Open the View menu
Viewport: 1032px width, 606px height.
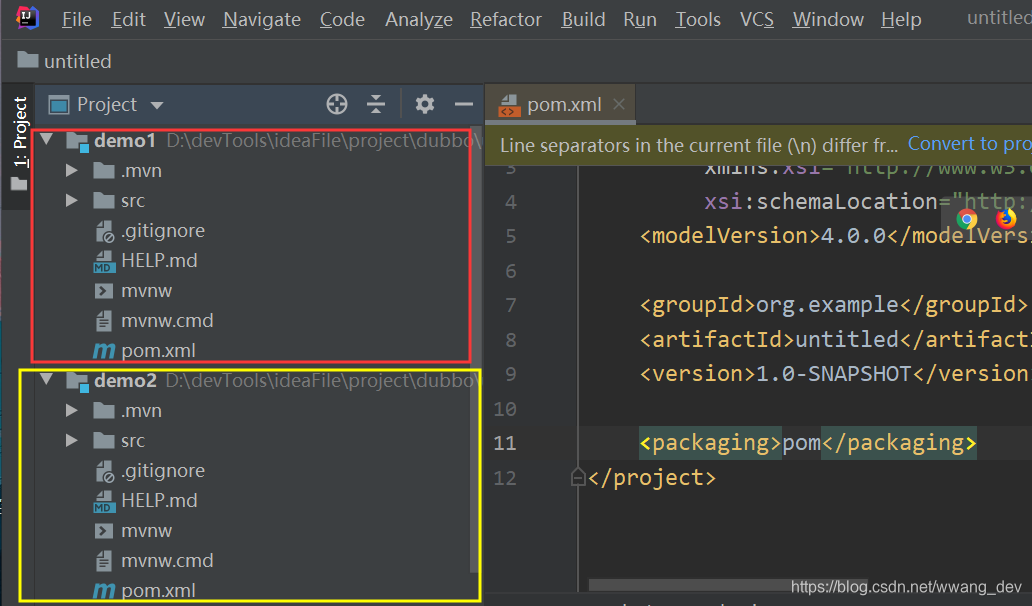point(184,20)
